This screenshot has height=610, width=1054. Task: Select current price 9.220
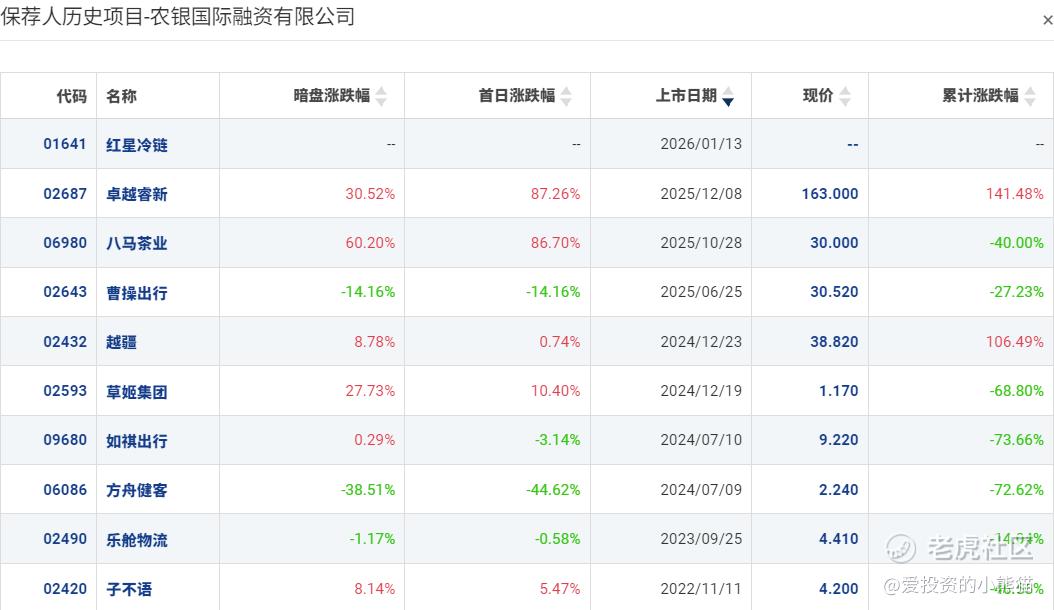[839, 440]
